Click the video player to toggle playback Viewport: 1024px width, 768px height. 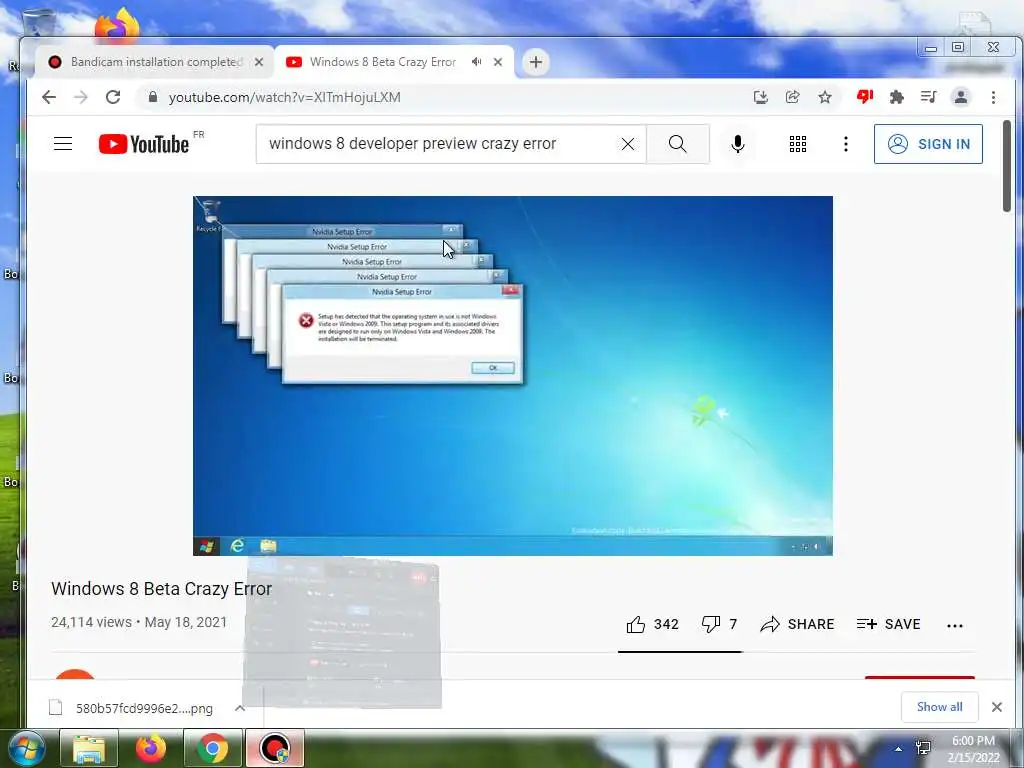513,376
